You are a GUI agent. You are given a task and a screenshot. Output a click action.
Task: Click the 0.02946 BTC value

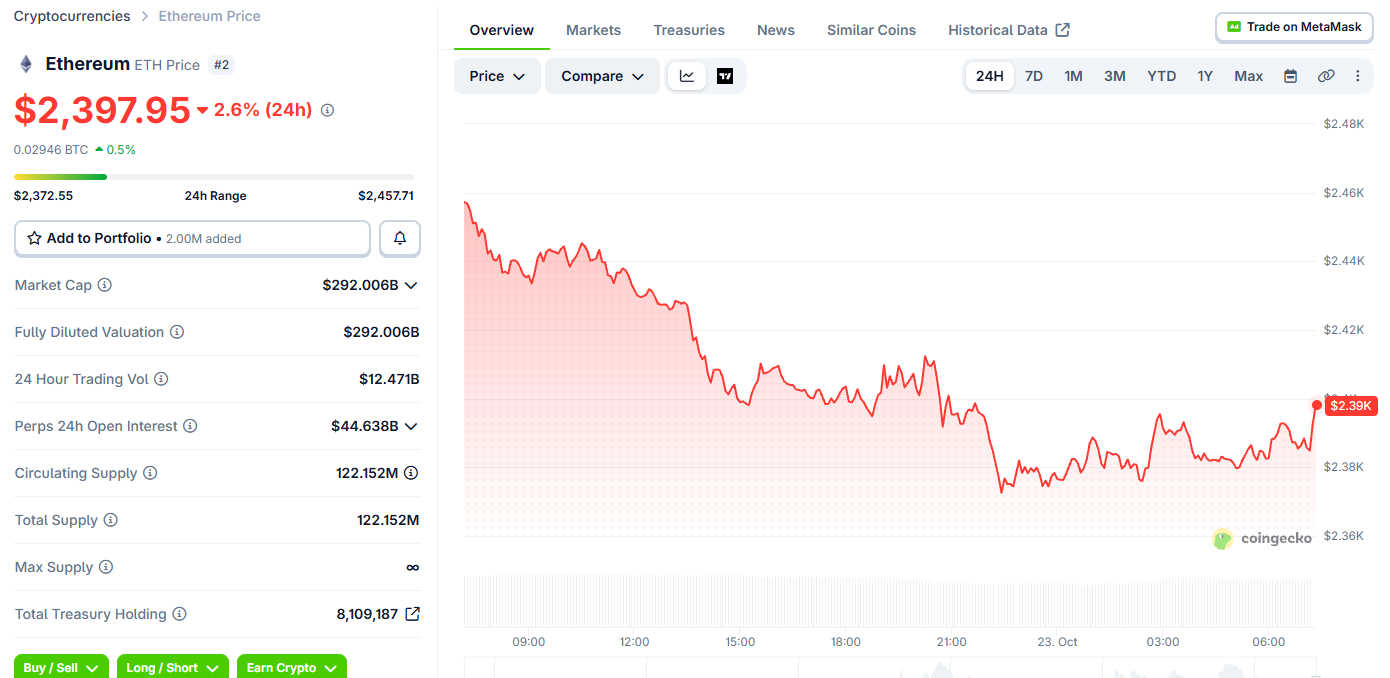pyautogui.click(x=51, y=150)
